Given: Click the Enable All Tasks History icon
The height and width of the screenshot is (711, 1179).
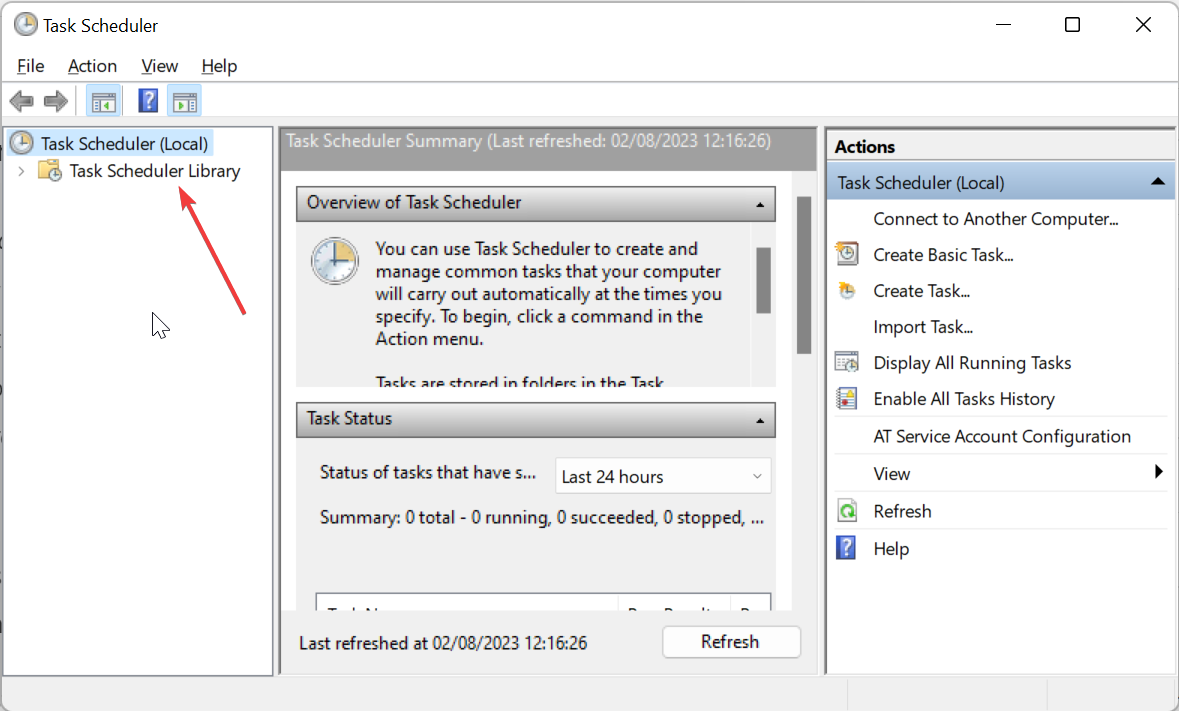Looking at the screenshot, I should [847, 398].
